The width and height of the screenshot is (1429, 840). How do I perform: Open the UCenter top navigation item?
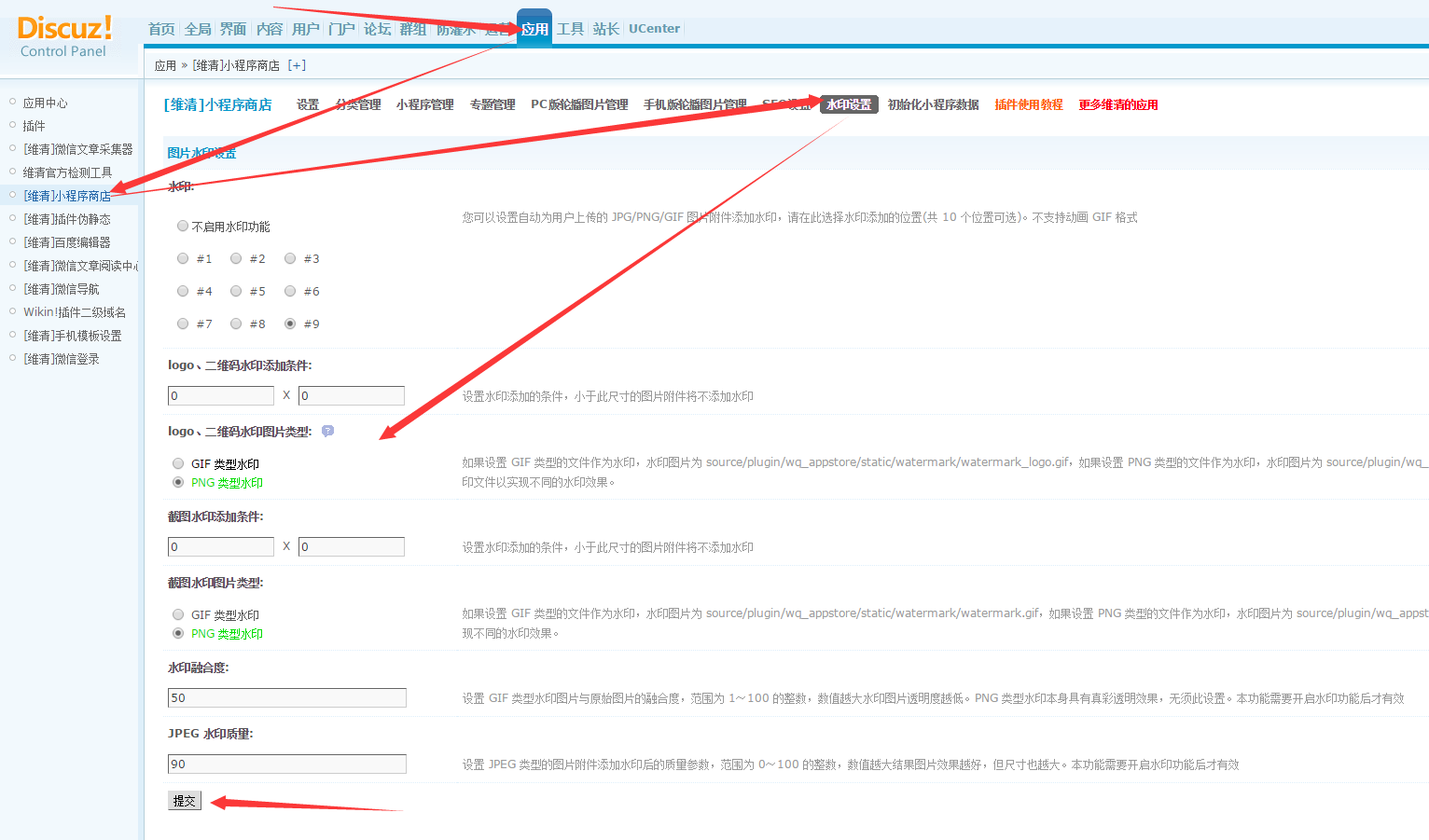click(654, 29)
